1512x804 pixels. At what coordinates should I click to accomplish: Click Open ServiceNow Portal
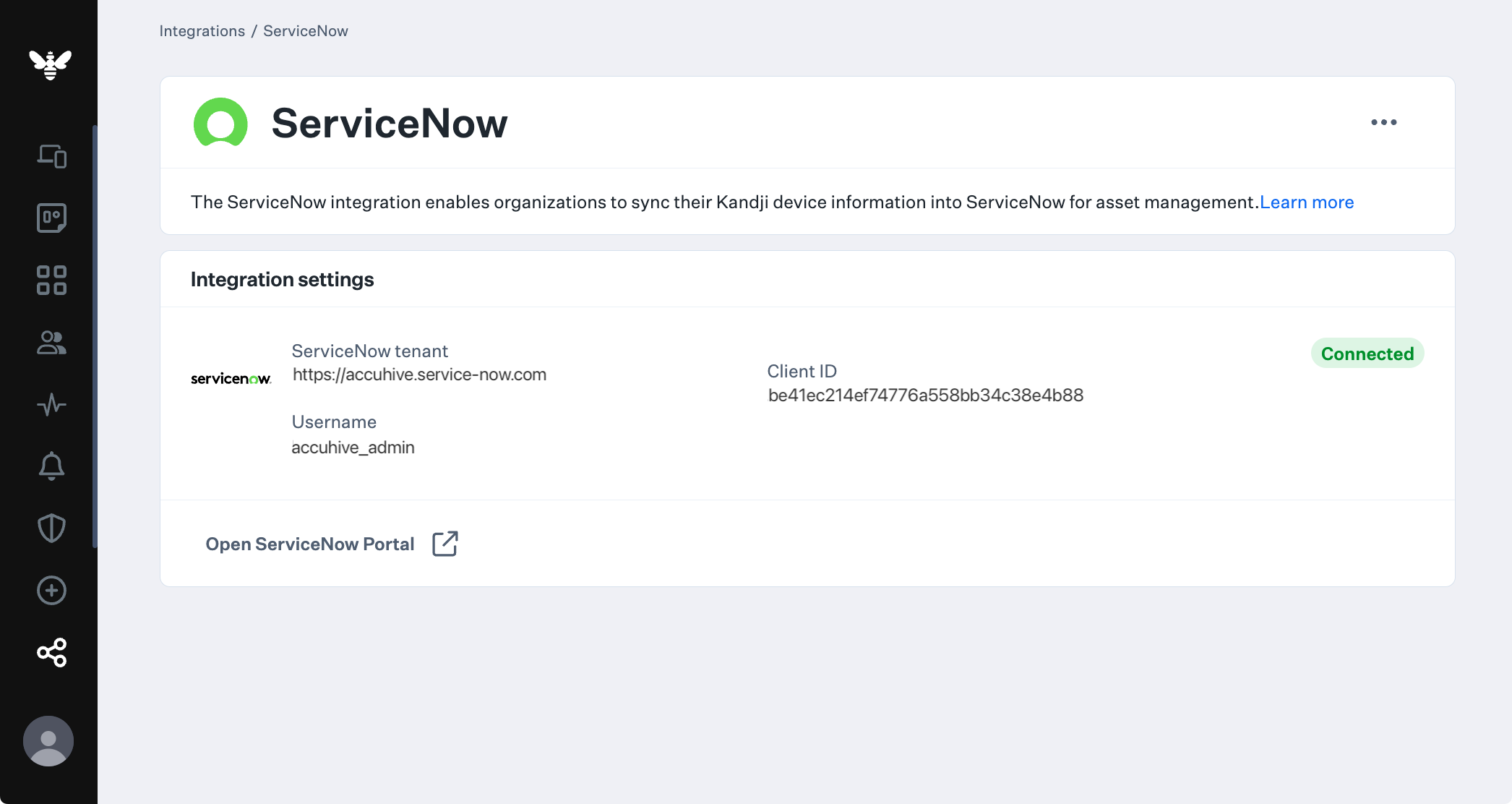pyautogui.click(x=309, y=544)
